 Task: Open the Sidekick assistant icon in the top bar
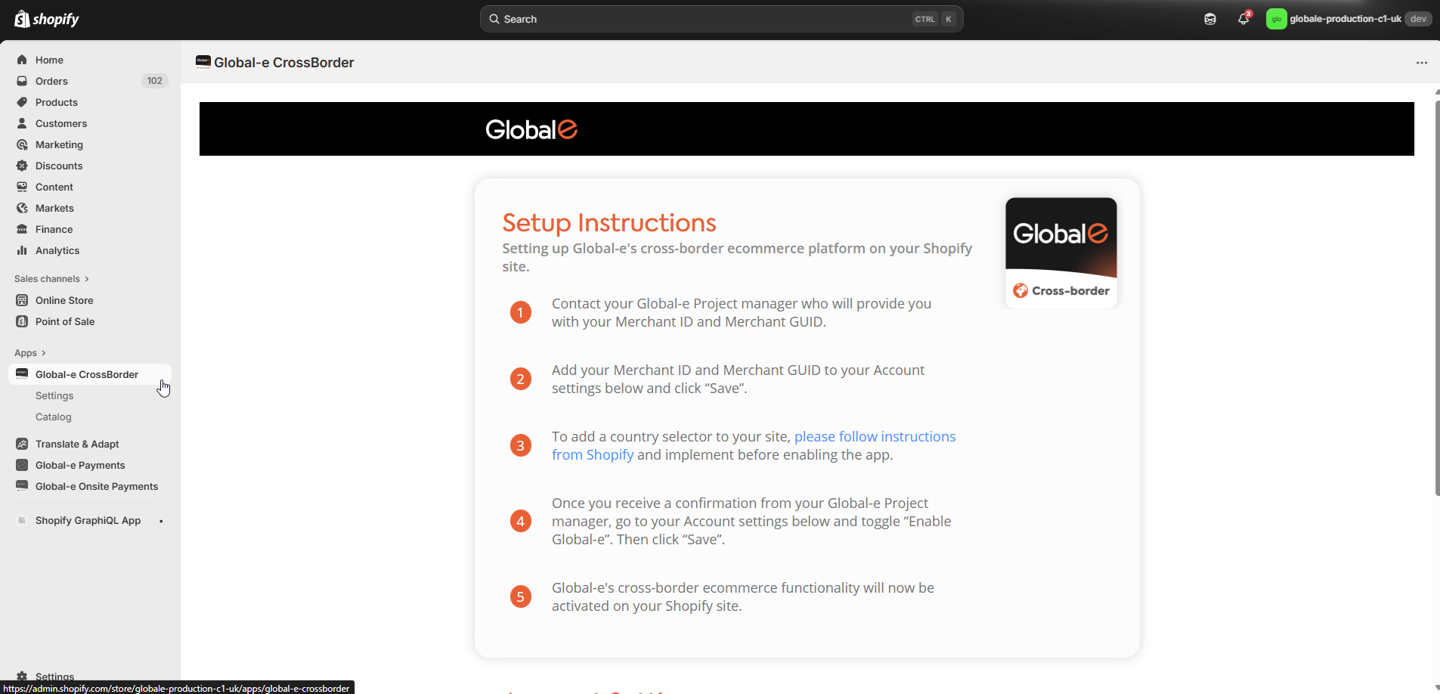pos(1210,19)
